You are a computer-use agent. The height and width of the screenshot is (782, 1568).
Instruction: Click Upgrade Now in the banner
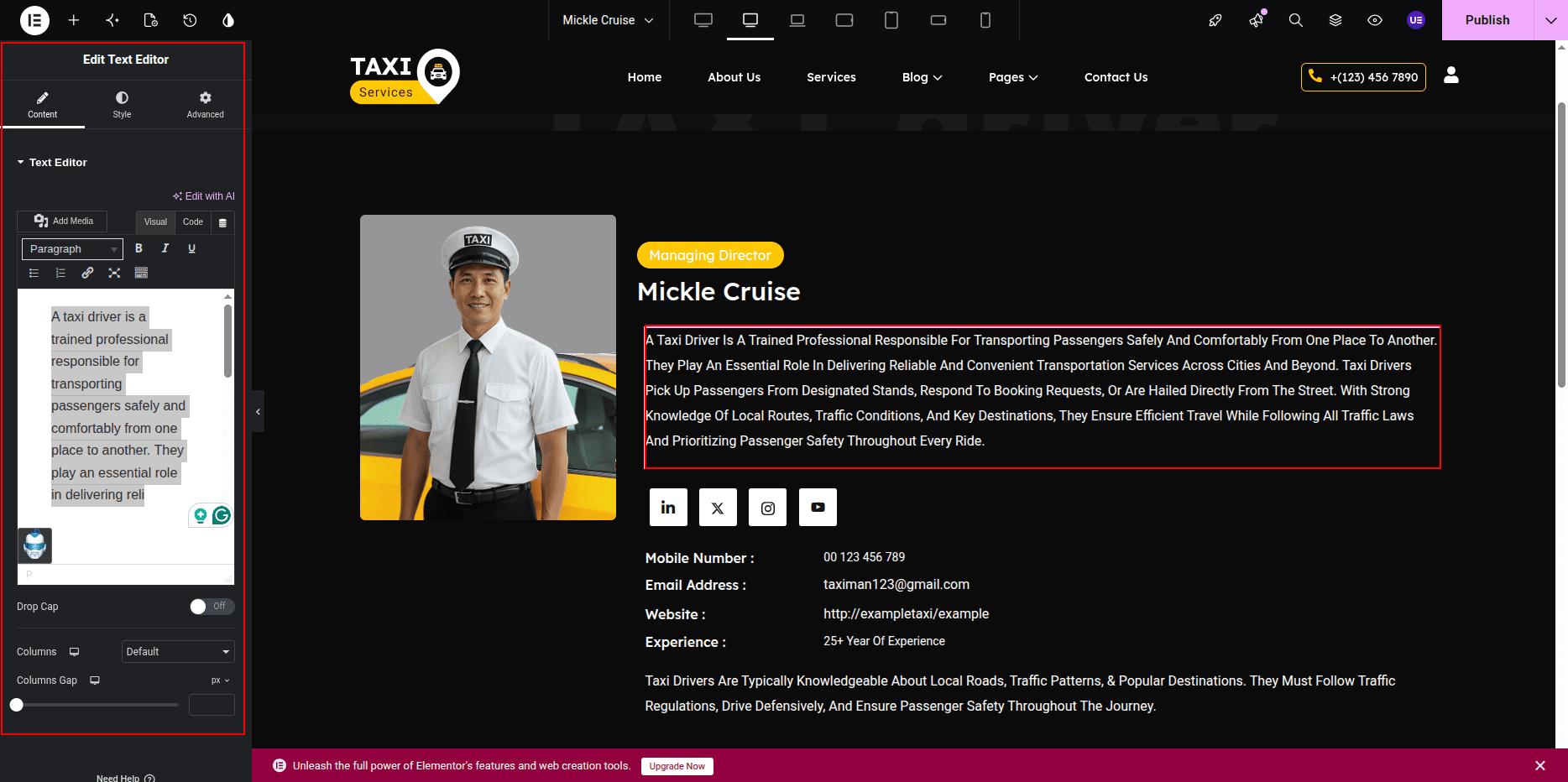(677, 766)
